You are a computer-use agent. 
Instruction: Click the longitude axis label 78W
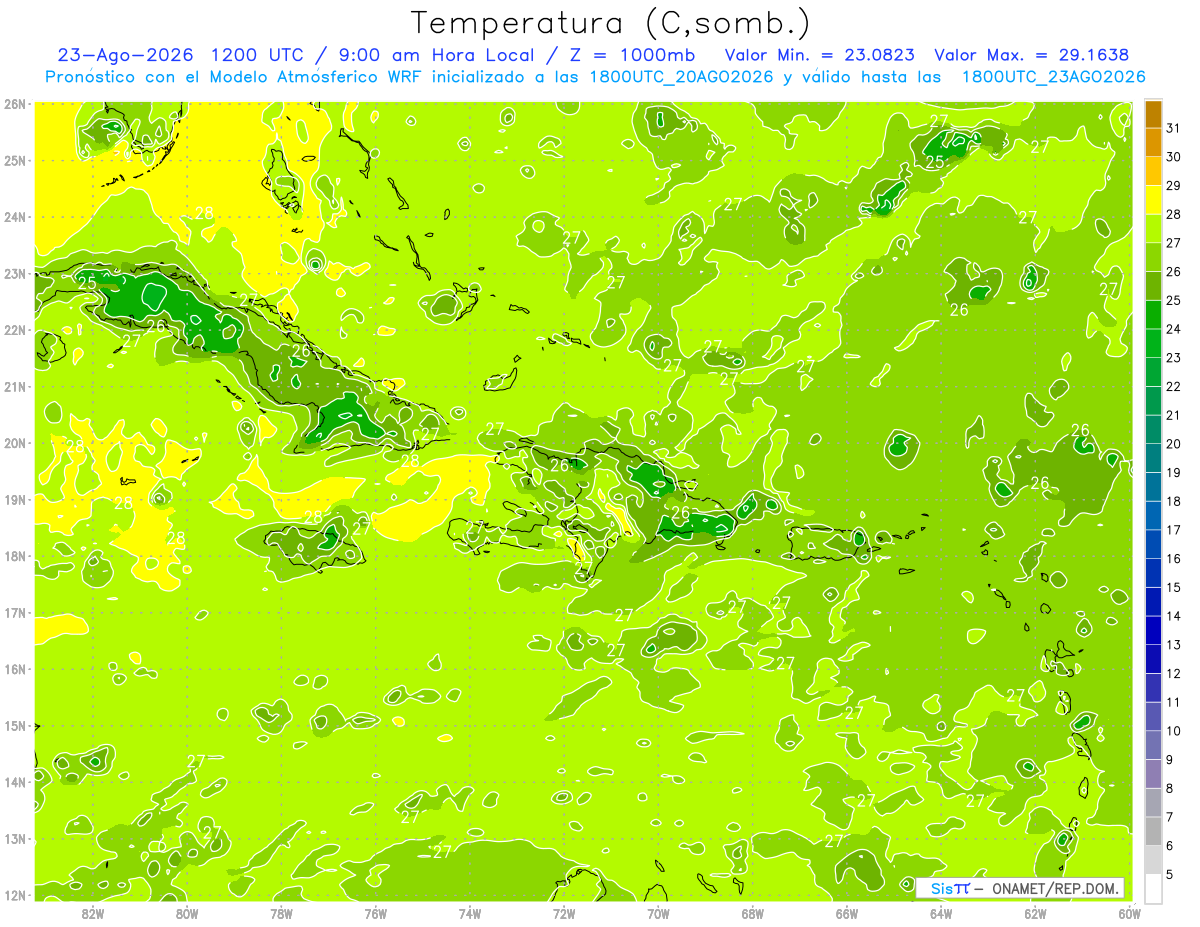281,913
